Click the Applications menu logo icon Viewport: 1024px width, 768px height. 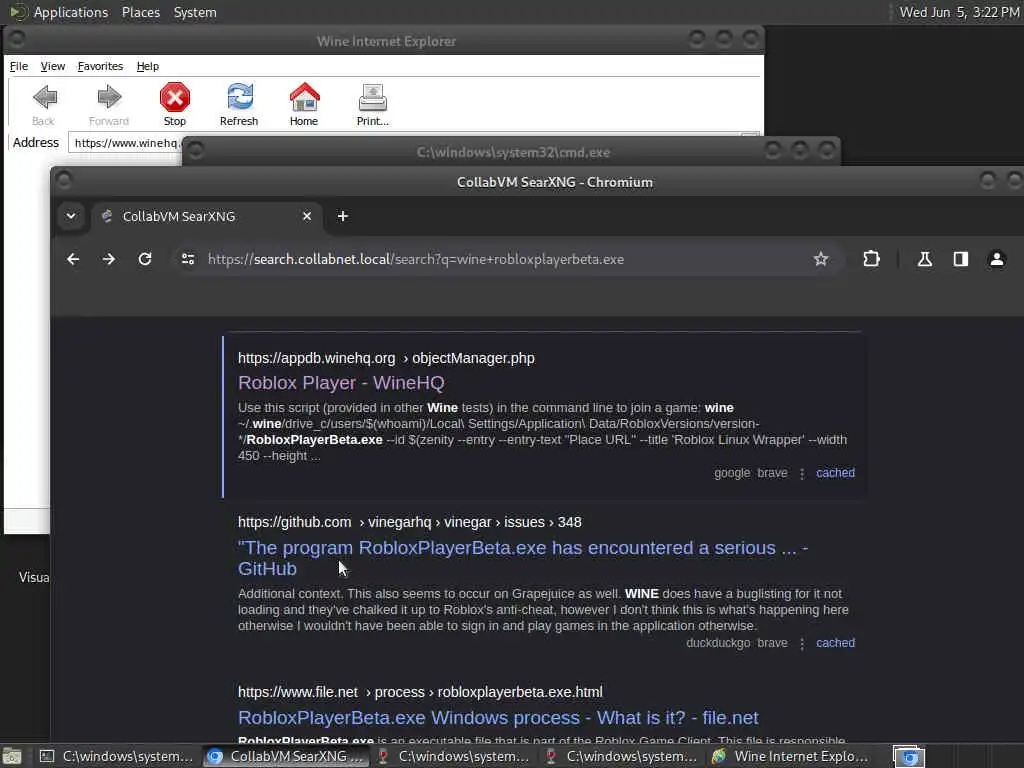coord(18,12)
